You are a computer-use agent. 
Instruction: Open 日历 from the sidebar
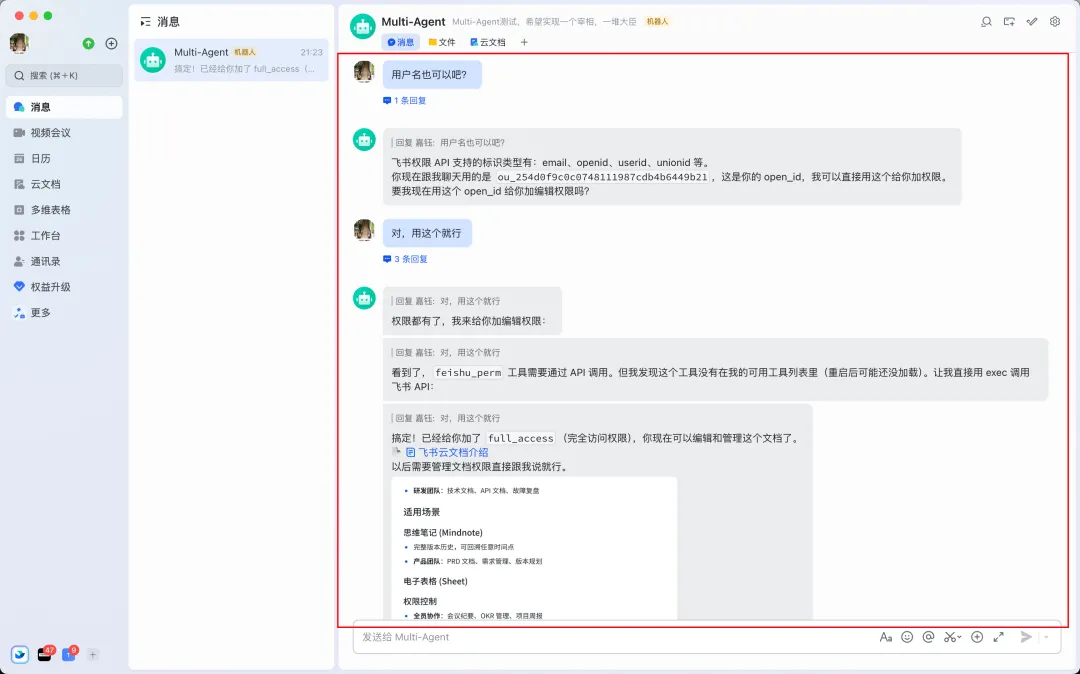click(x=64, y=158)
